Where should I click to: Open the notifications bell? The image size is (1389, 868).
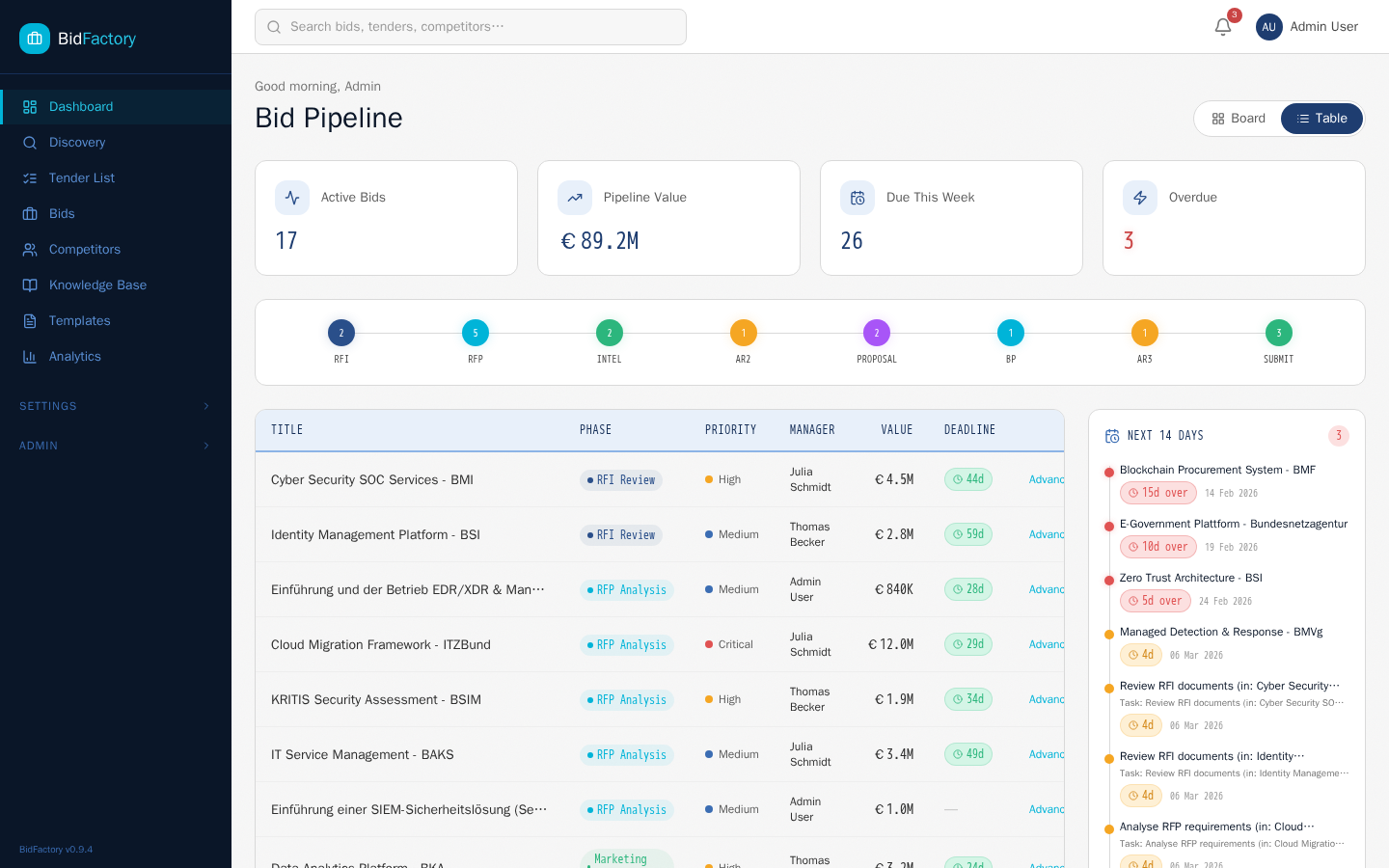coord(1223,27)
